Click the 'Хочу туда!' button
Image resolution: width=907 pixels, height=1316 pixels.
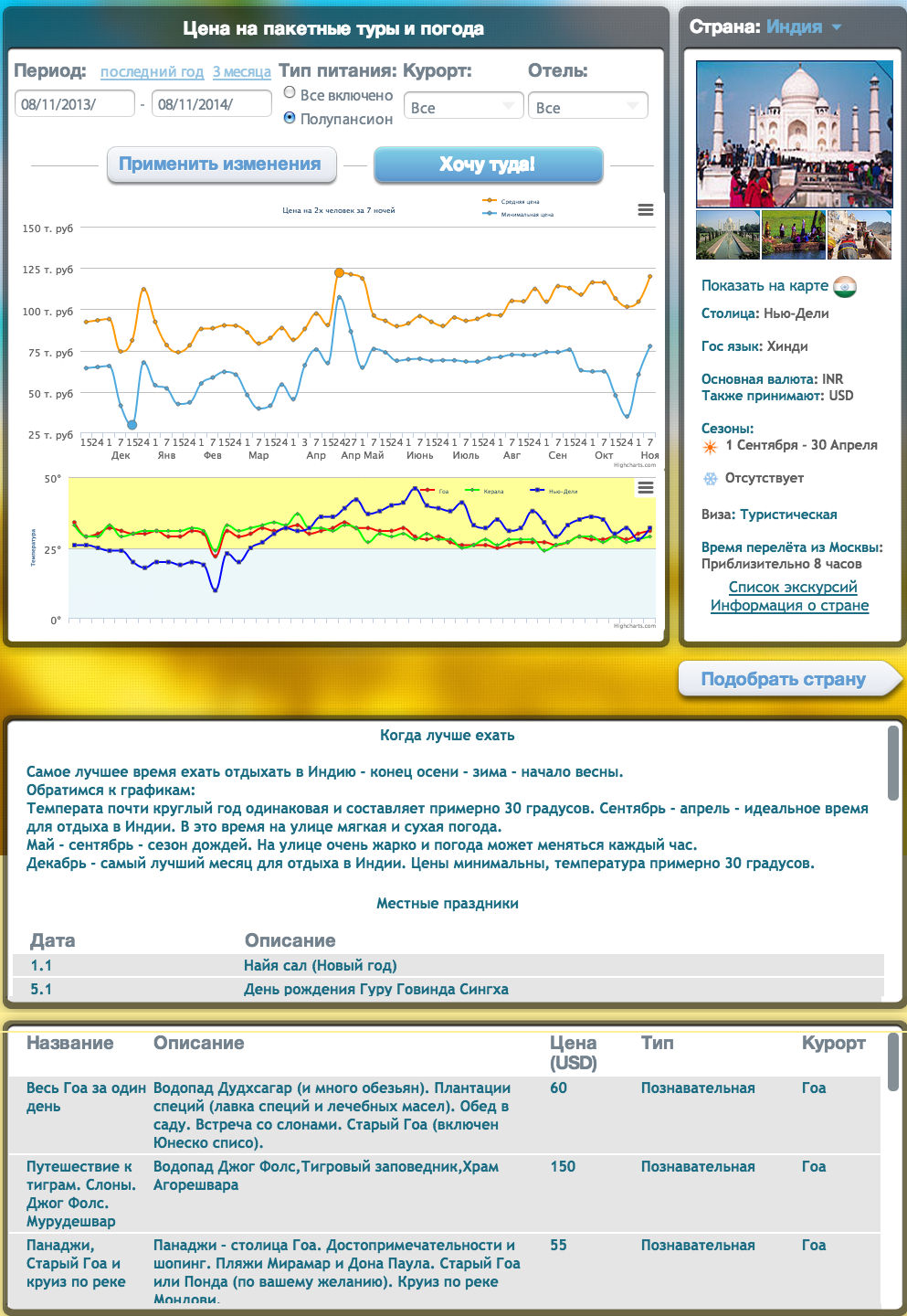click(x=488, y=164)
